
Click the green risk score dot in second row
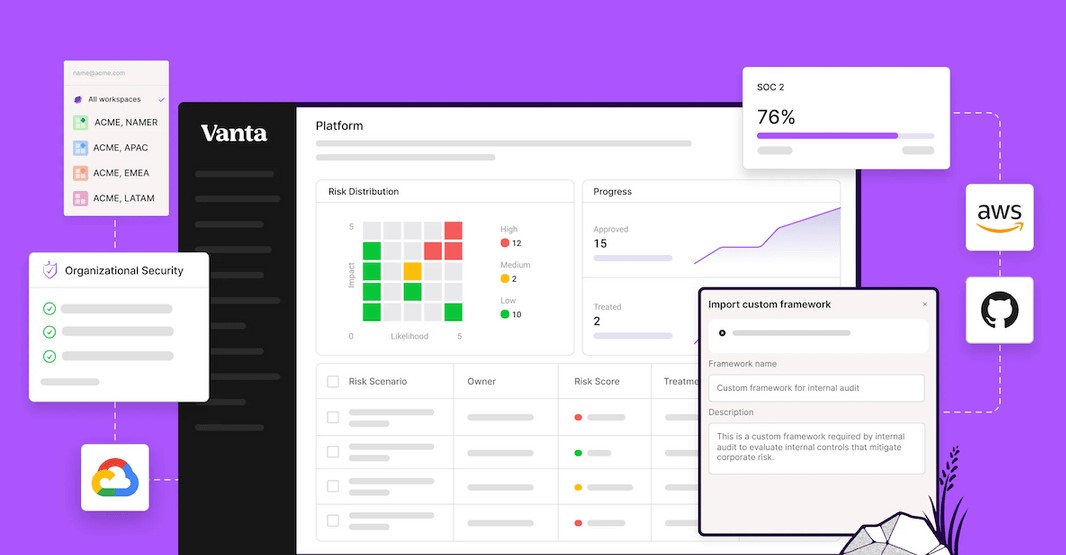[578, 452]
